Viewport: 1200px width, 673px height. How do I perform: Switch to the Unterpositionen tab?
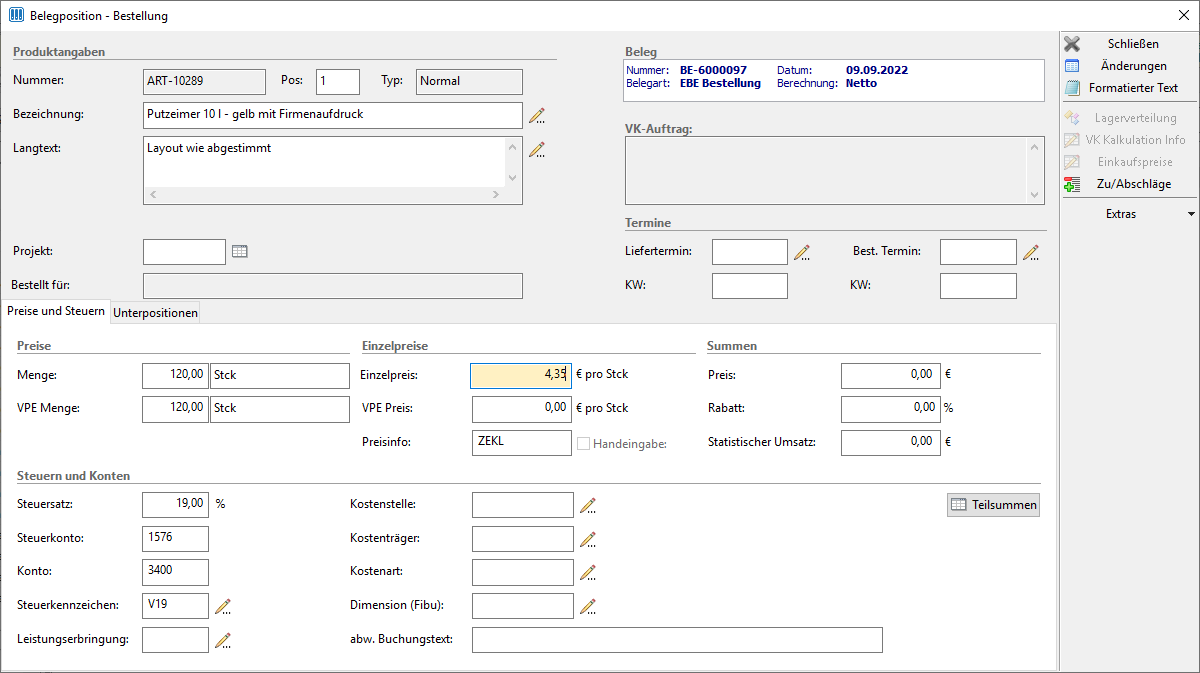pos(155,313)
